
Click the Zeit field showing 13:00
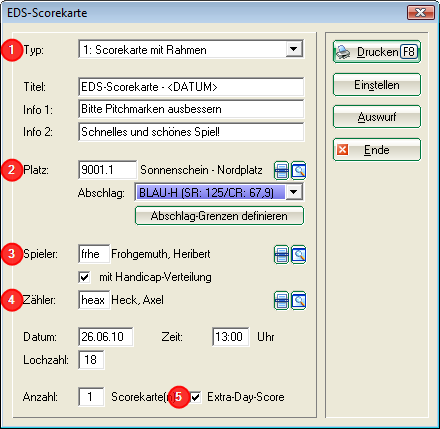[x=231, y=337]
